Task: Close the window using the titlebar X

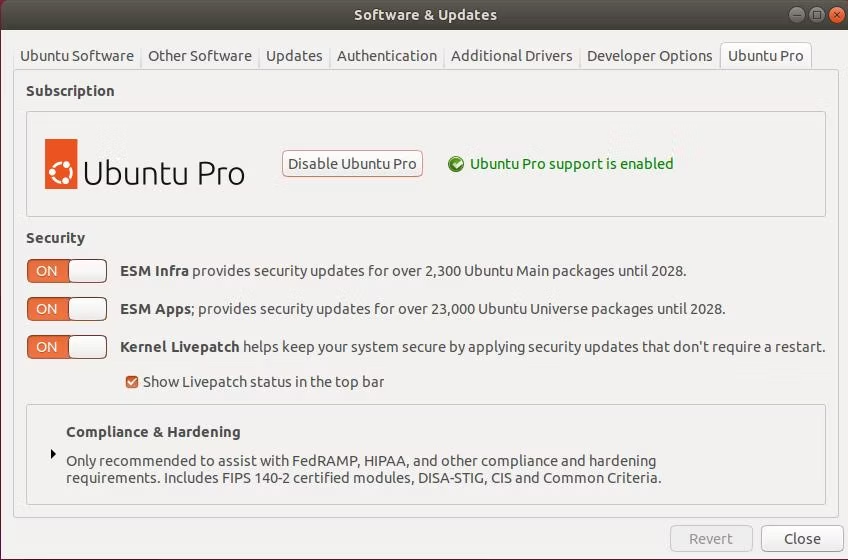Action: [836, 15]
